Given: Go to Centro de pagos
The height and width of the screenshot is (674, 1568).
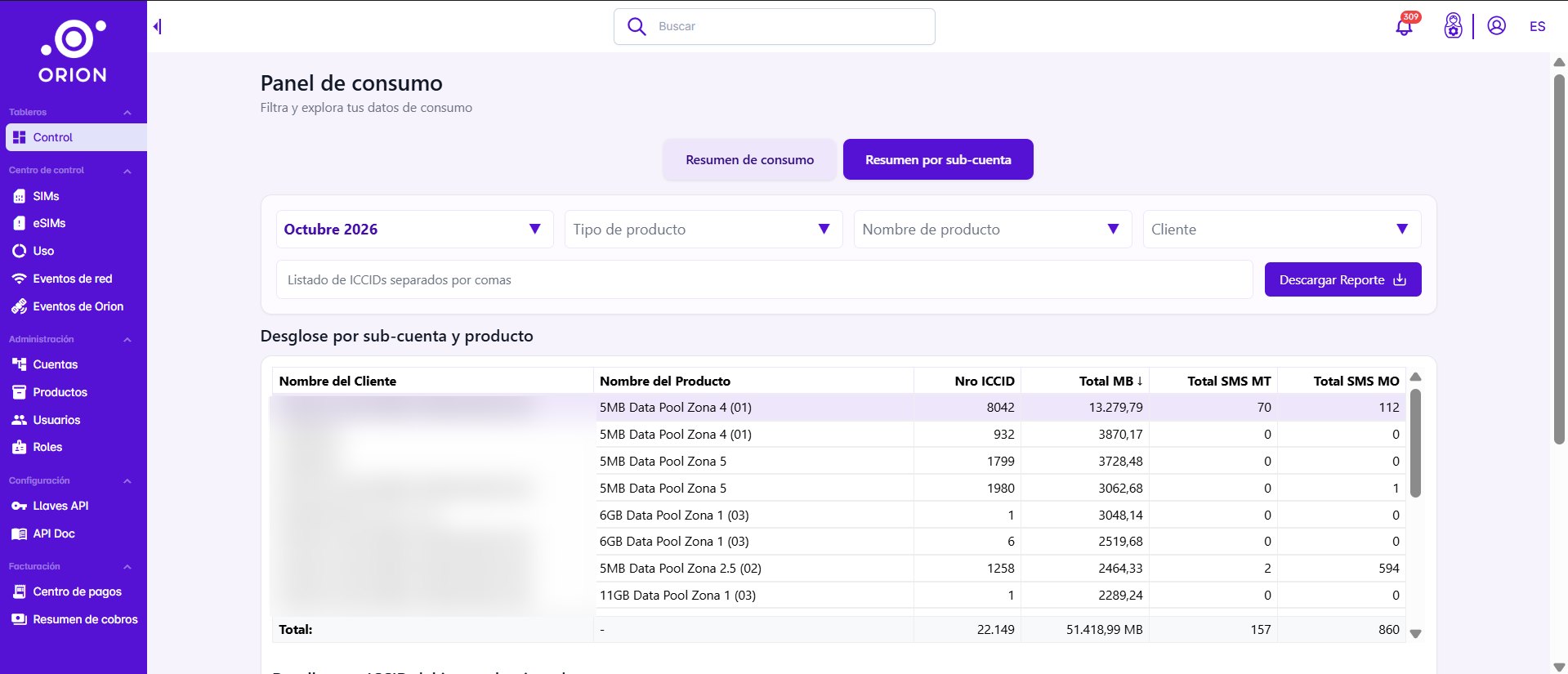Looking at the screenshot, I should [77, 591].
